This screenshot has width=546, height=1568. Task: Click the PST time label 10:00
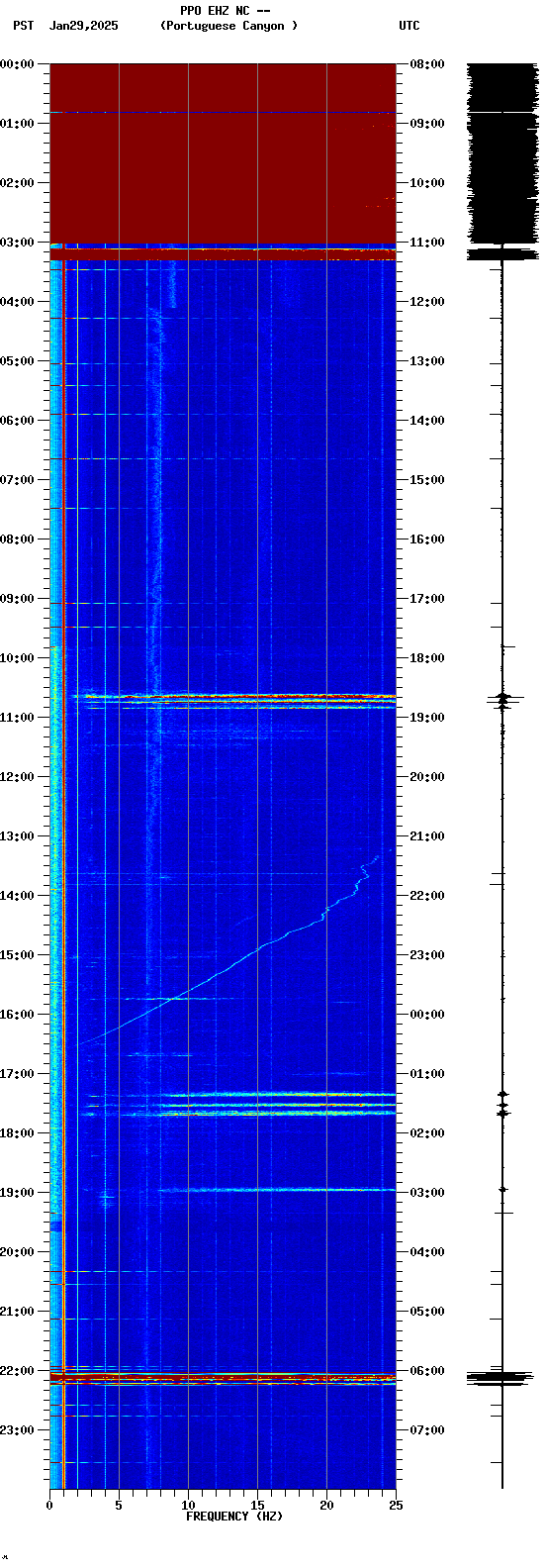click(18, 657)
